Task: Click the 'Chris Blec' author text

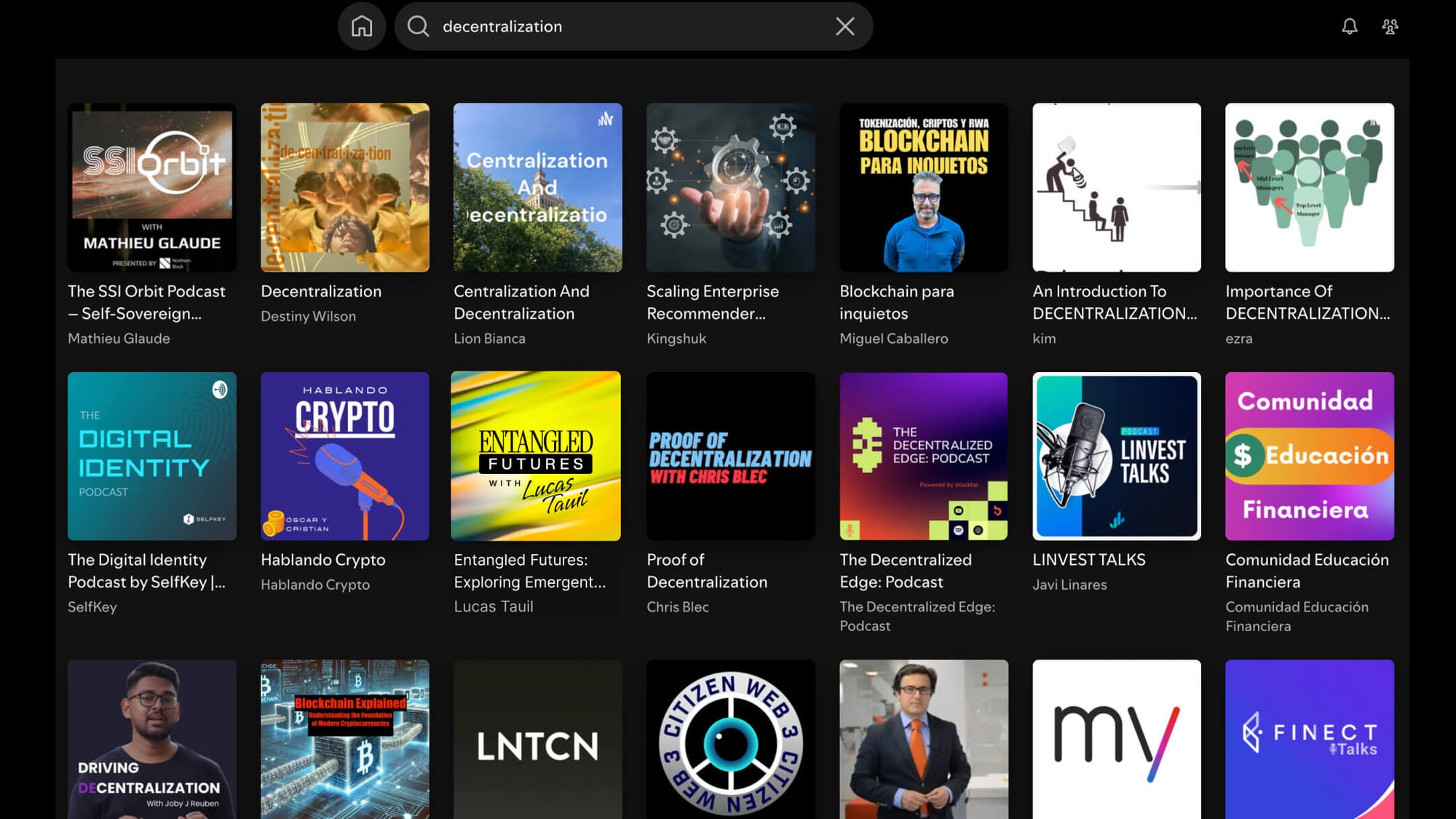Action: click(677, 607)
